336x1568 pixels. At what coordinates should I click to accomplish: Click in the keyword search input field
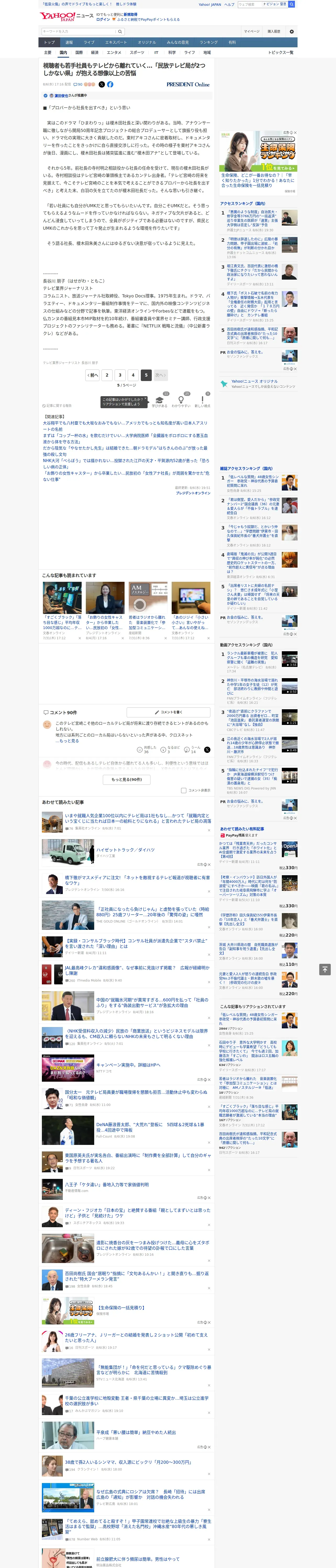pos(79,32)
